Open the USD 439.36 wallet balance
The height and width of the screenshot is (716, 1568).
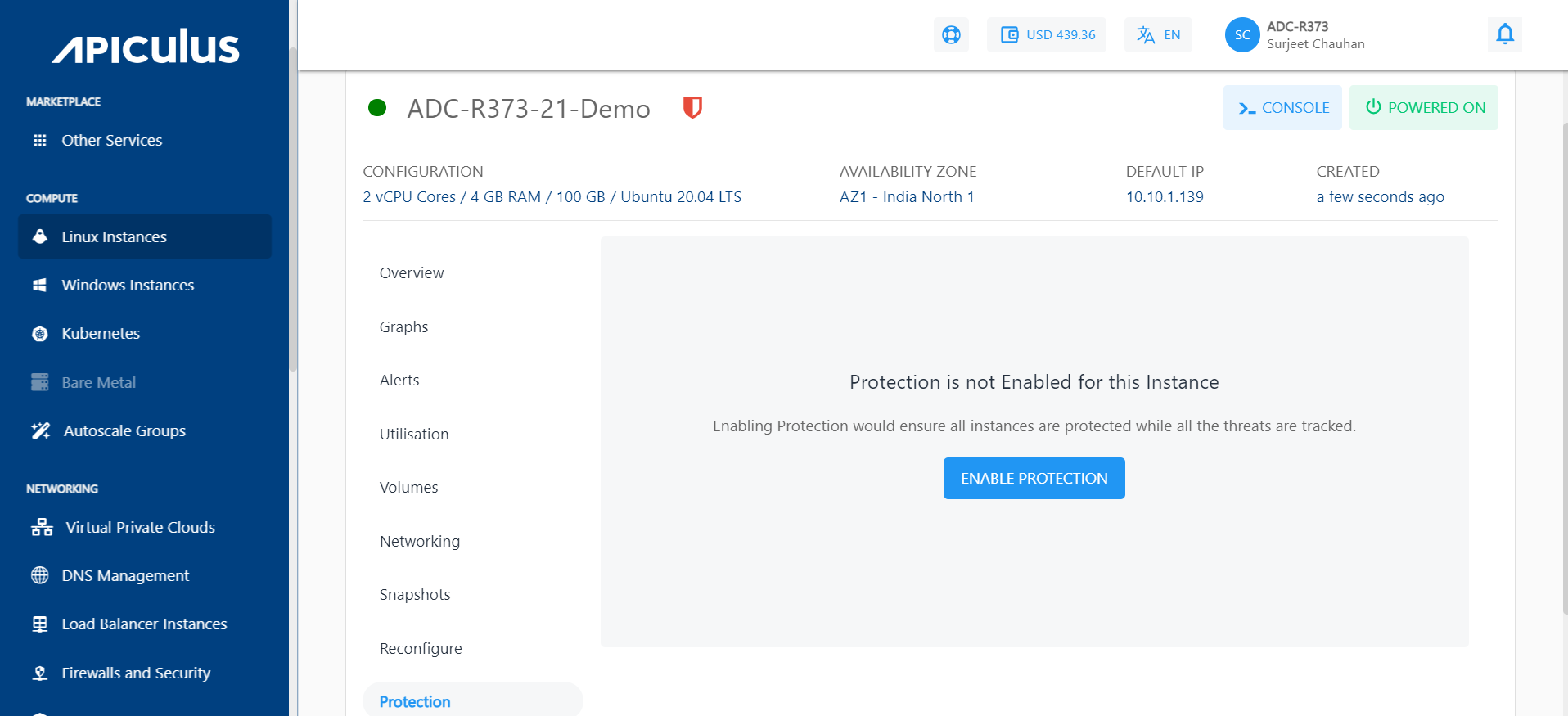[1047, 34]
